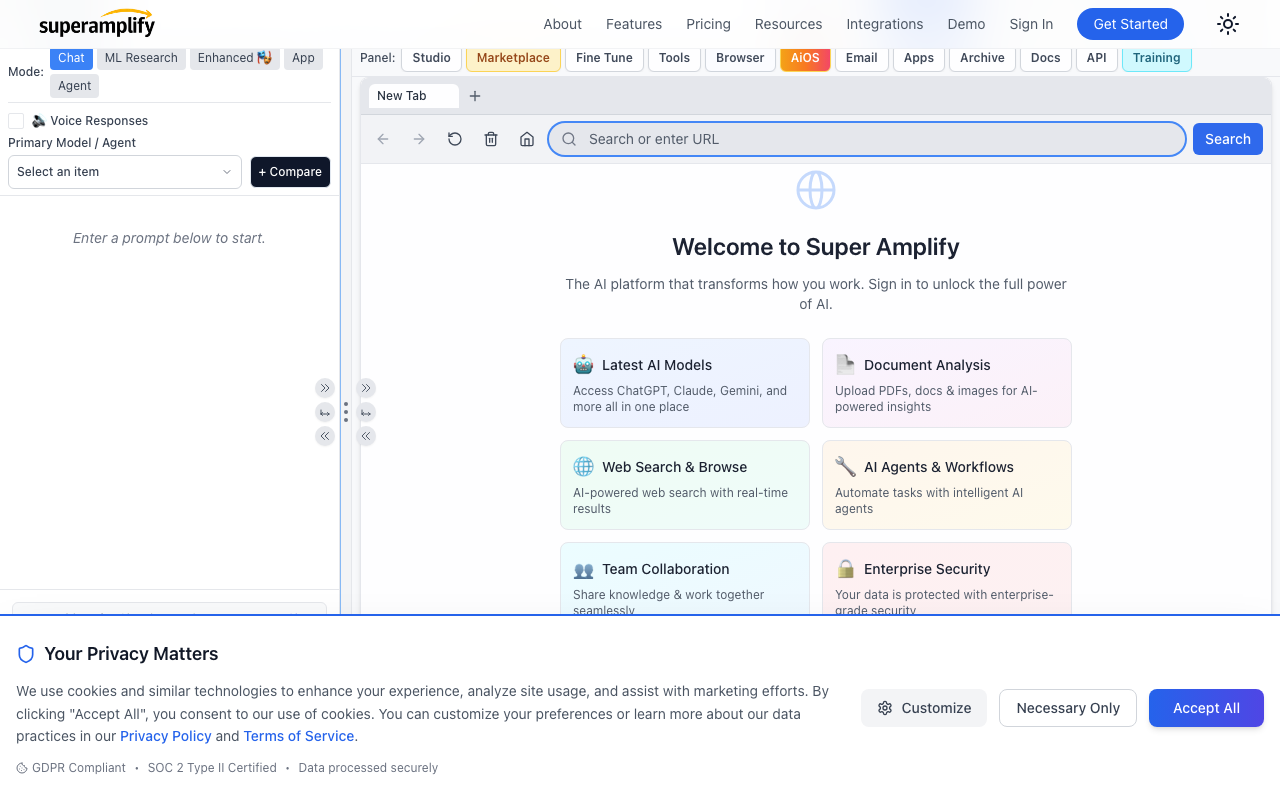Switch mode to ML Research

click(141, 58)
